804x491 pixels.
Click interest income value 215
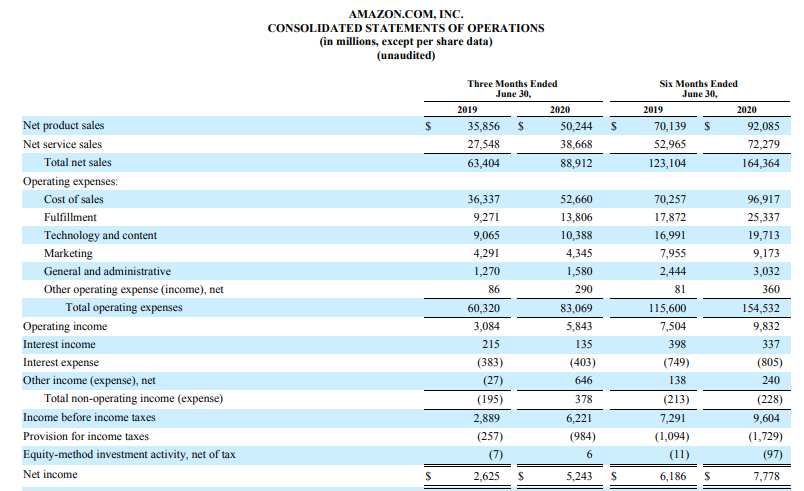click(x=491, y=344)
